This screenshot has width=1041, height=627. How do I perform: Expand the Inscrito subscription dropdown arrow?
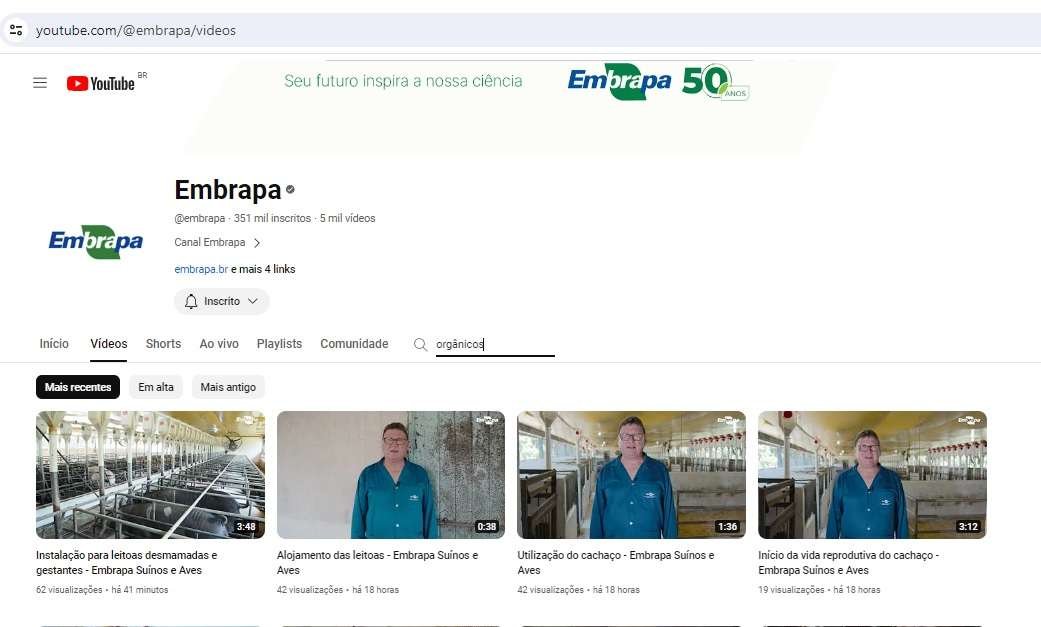(252, 302)
